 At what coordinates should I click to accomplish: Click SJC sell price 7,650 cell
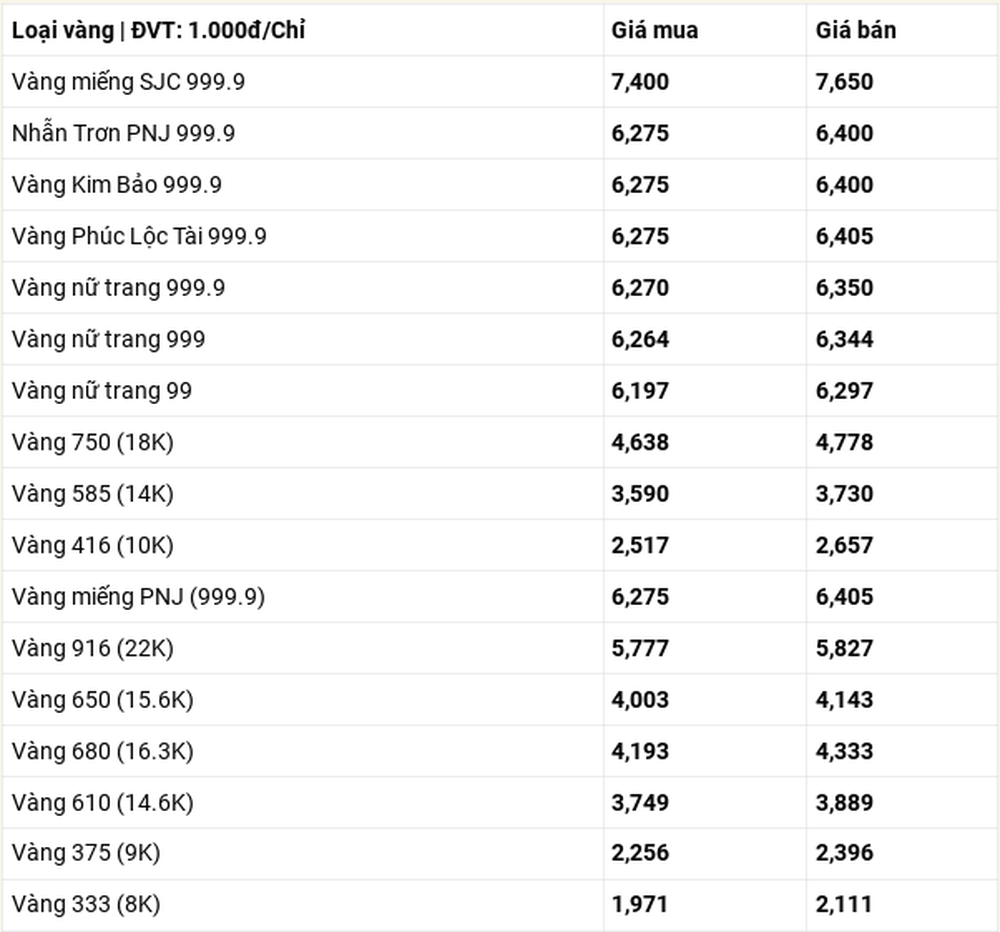844,82
